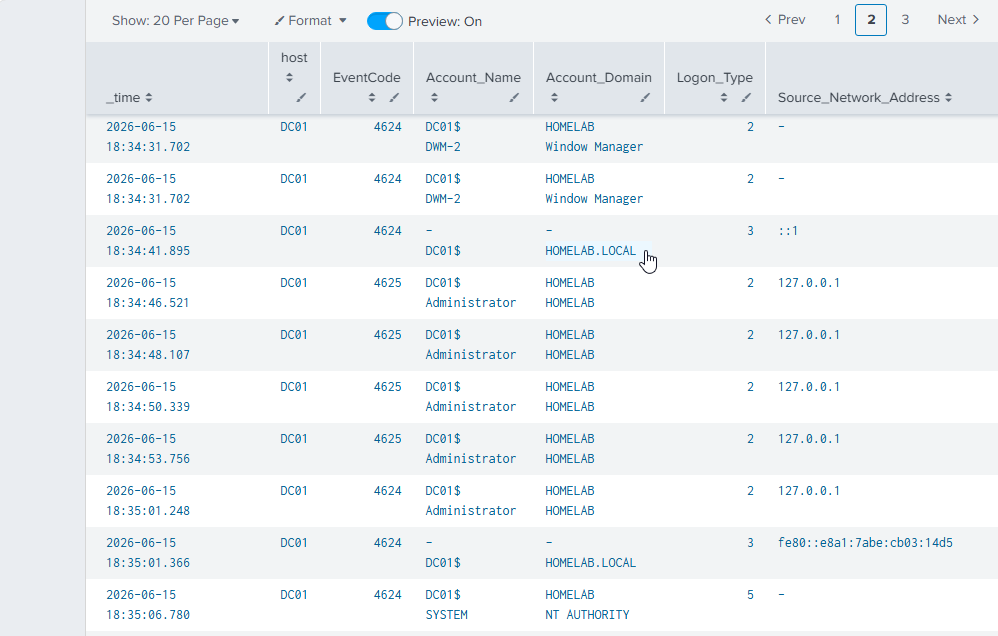
Task: Click the Prev page button
Action: (x=785, y=20)
